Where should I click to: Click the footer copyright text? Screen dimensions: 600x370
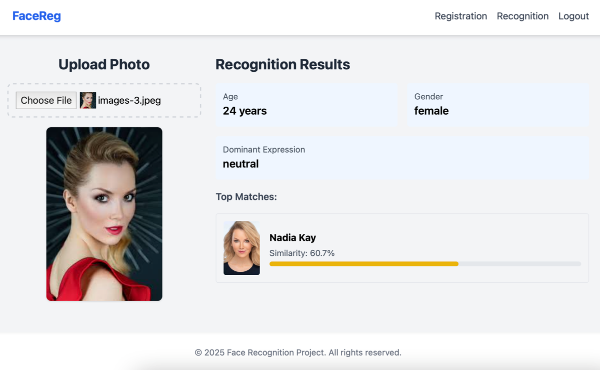298,352
